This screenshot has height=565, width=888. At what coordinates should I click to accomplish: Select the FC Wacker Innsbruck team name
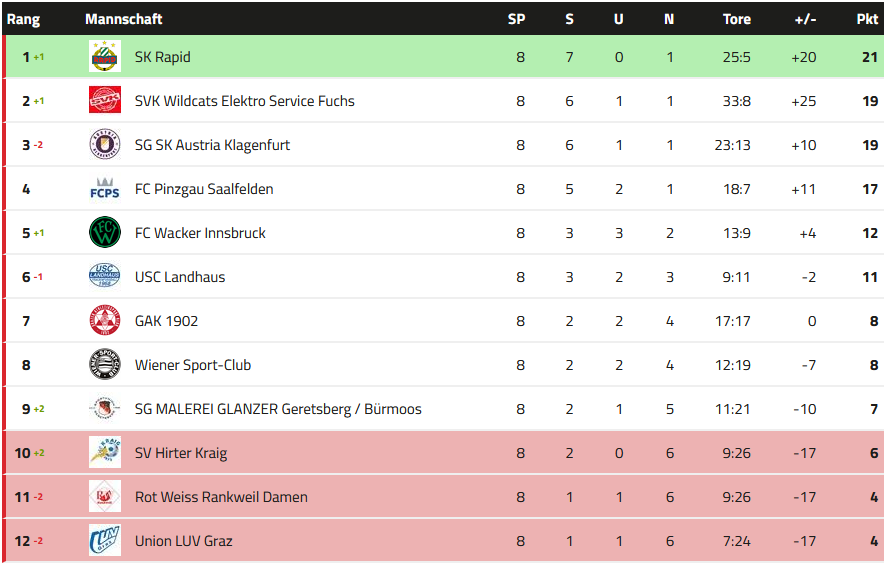pos(200,233)
